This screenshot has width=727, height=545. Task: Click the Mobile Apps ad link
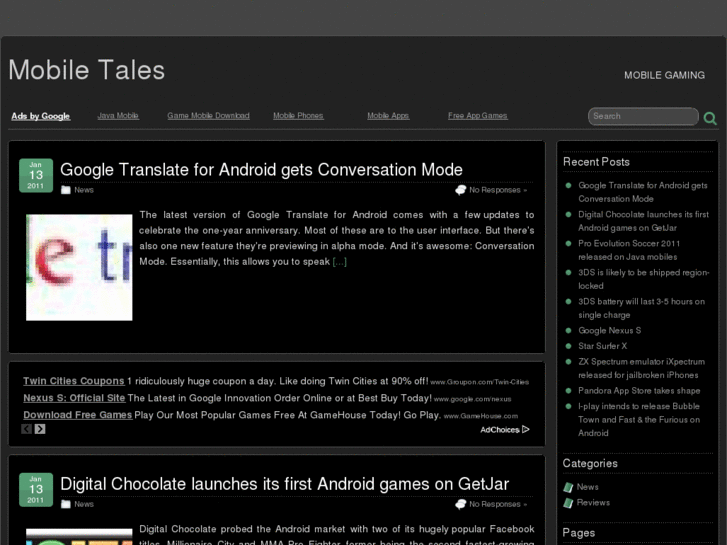(388, 115)
